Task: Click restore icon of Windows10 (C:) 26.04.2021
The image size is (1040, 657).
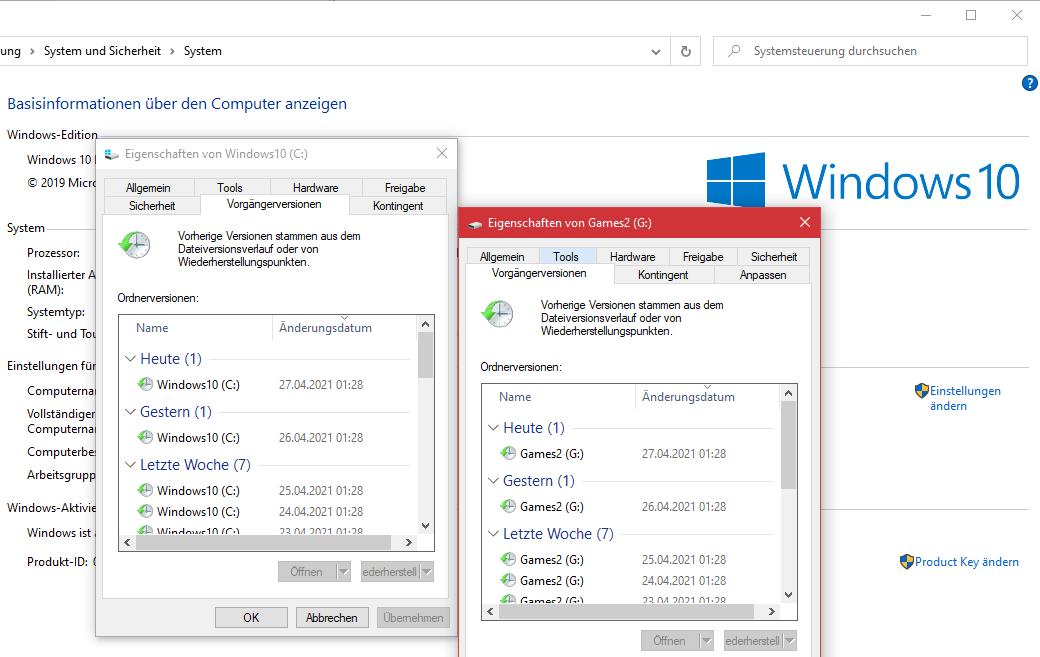Action: (145, 437)
